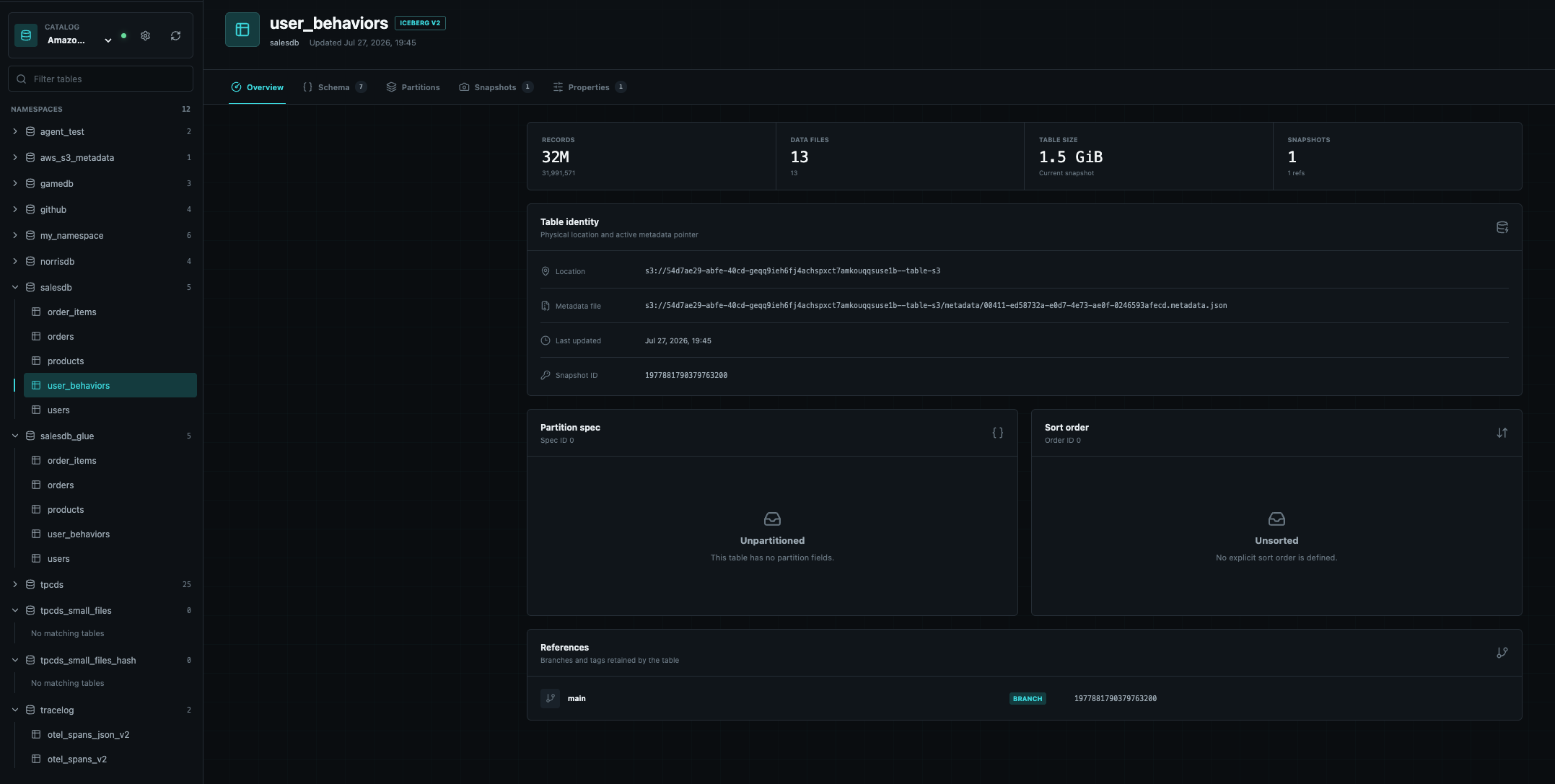The height and width of the screenshot is (784, 1555).
Task: Collapse the tracelog namespace
Action: [15, 710]
